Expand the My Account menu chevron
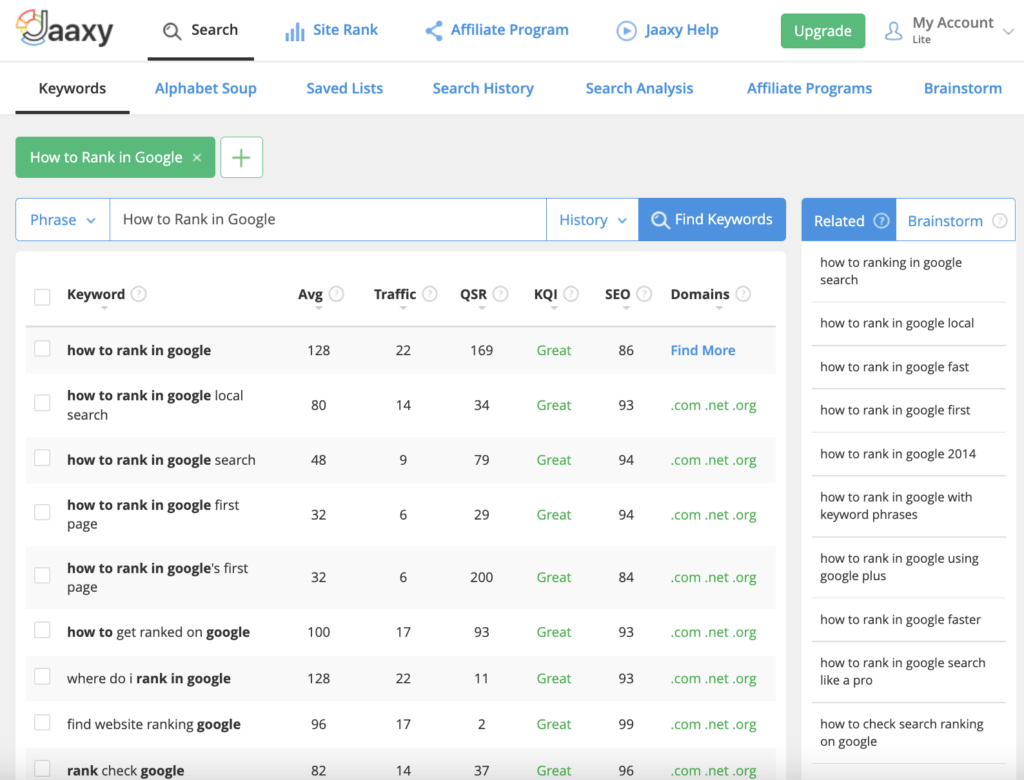 click(x=1008, y=31)
